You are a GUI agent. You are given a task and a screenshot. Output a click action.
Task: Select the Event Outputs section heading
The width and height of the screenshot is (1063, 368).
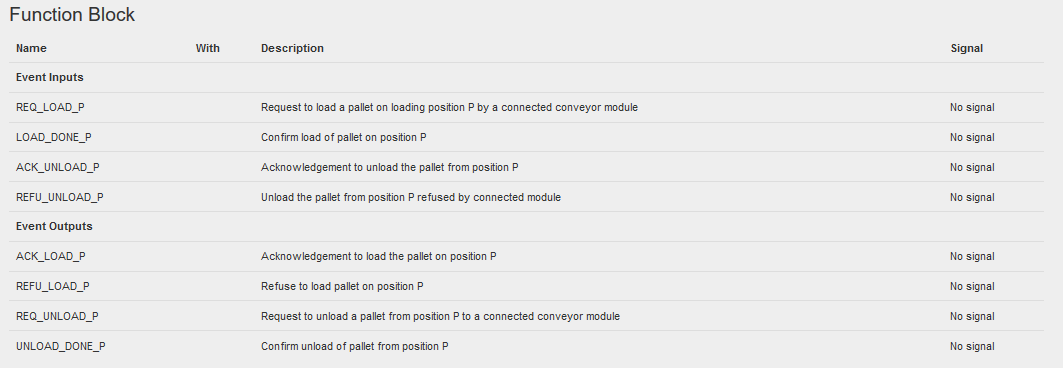point(54,226)
